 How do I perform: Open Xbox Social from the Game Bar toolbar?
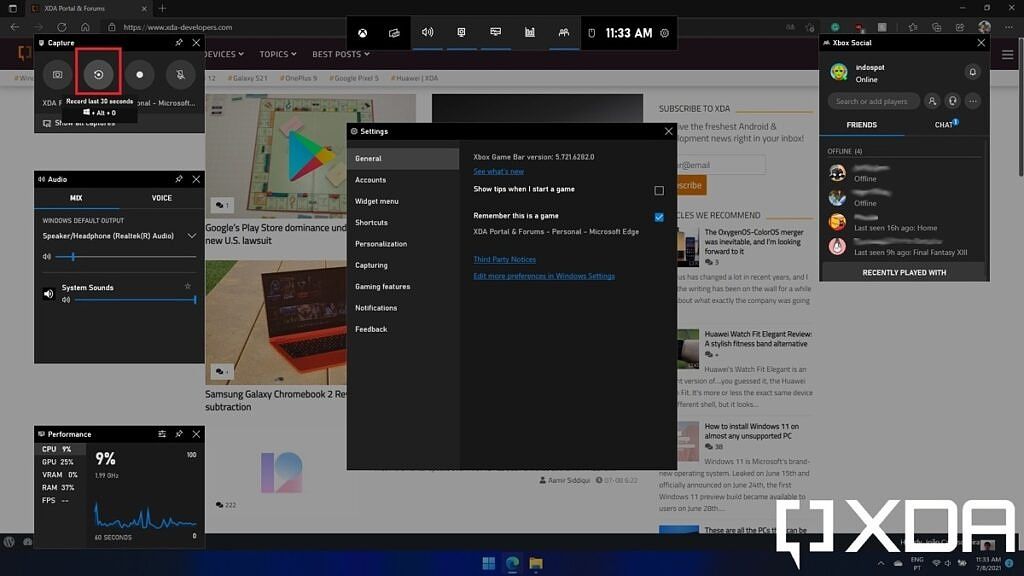click(x=563, y=32)
